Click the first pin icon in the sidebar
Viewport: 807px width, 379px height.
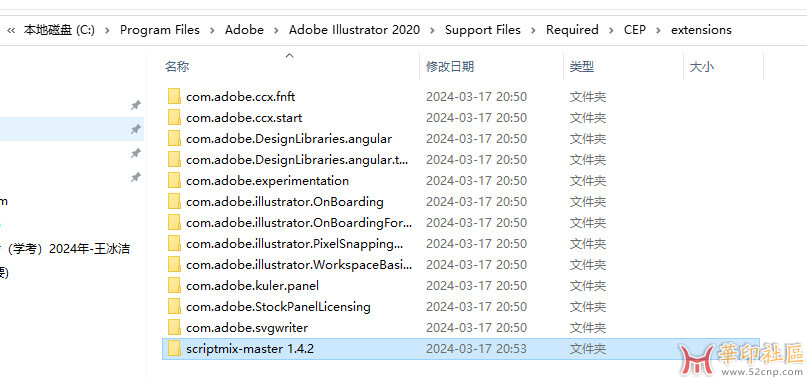[x=135, y=105]
